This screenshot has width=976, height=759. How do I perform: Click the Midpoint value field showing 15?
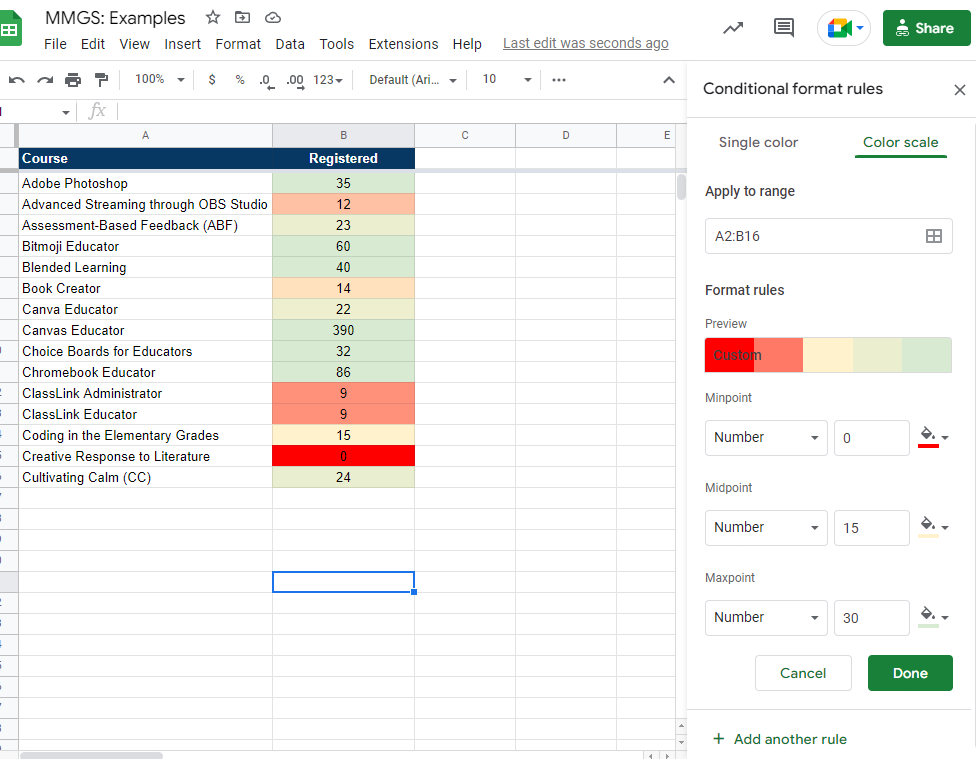[871, 528]
